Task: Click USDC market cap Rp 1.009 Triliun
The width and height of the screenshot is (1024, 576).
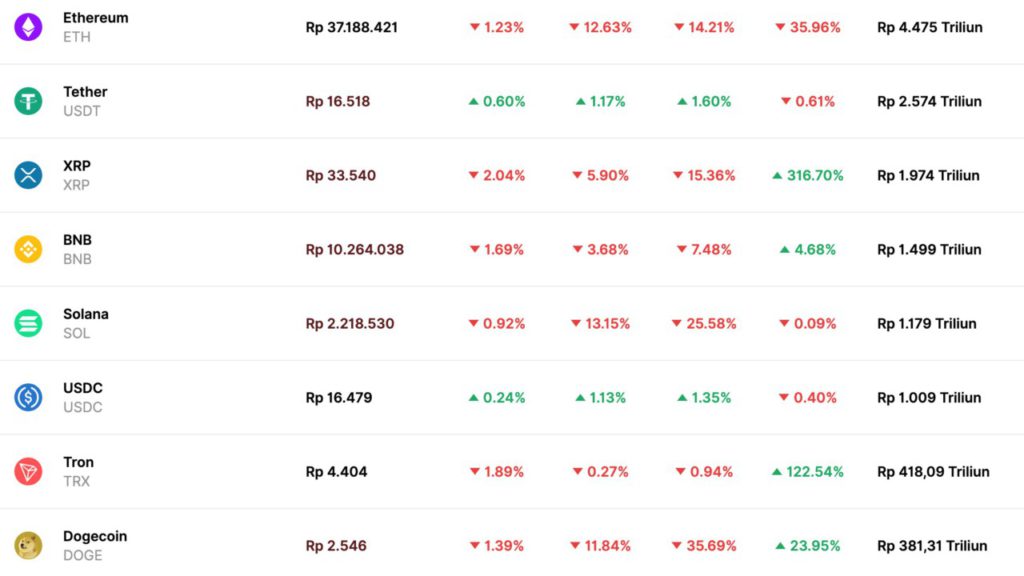Action: point(929,397)
